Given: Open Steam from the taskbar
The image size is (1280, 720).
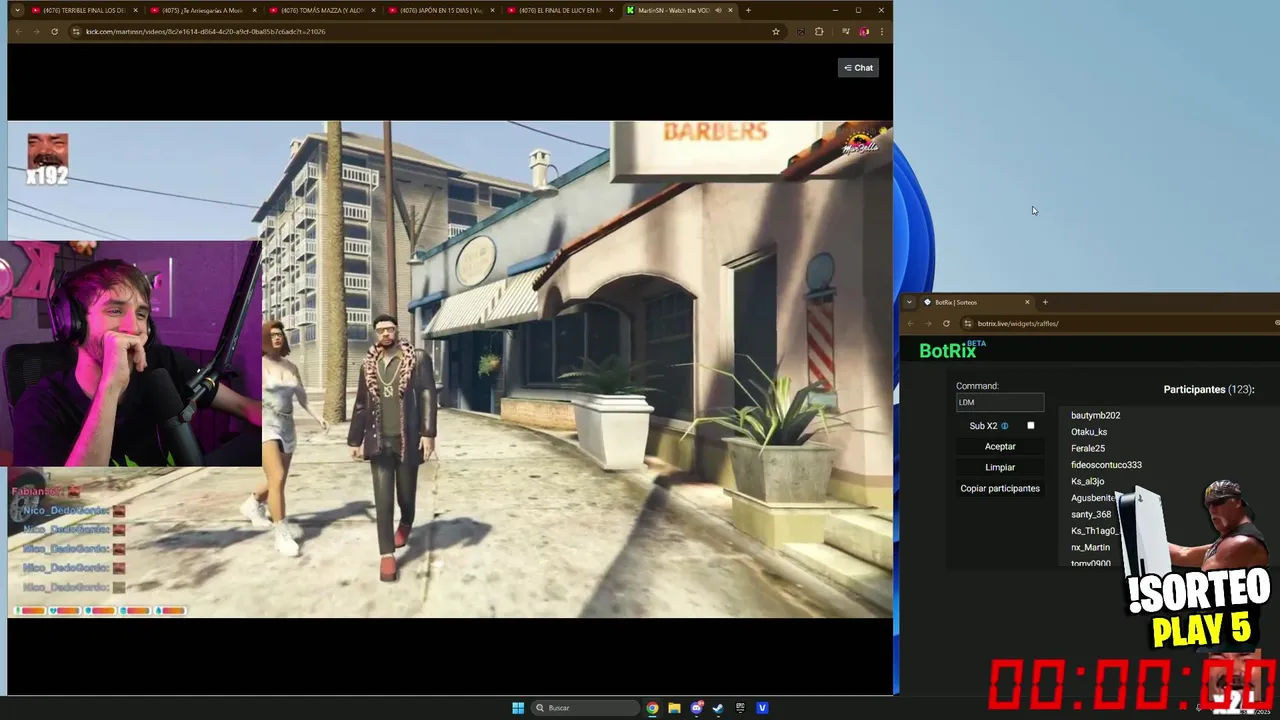Looking at the screenshot, I should (718, 708).
